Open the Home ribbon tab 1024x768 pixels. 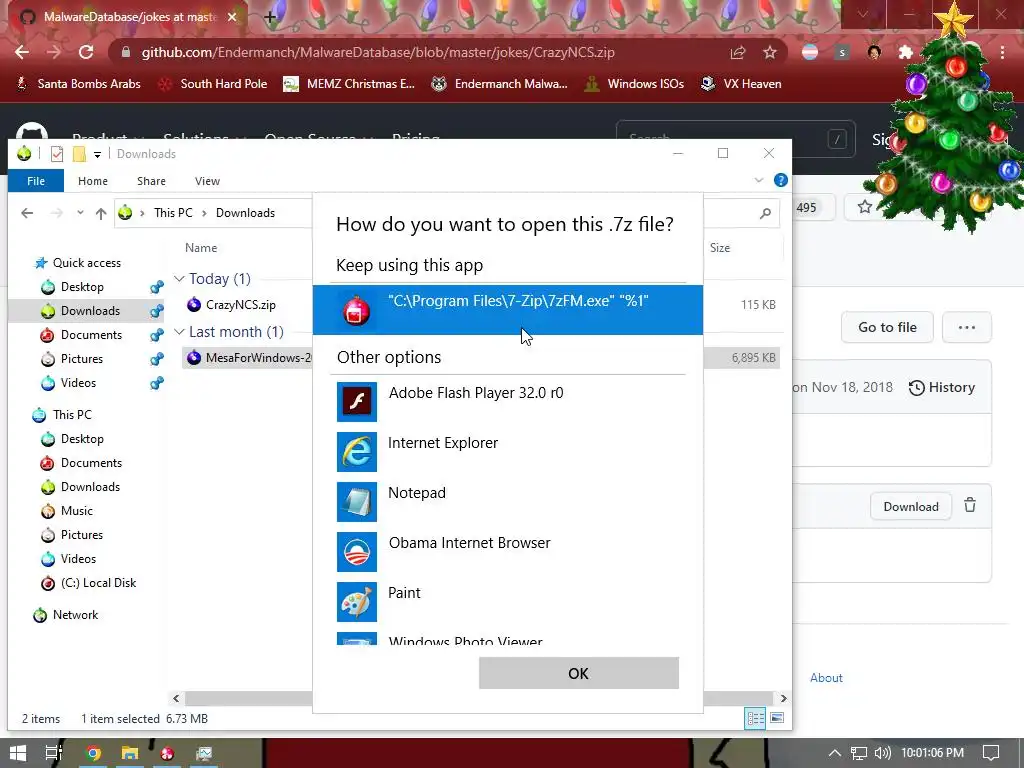click(x=93, y=181)
